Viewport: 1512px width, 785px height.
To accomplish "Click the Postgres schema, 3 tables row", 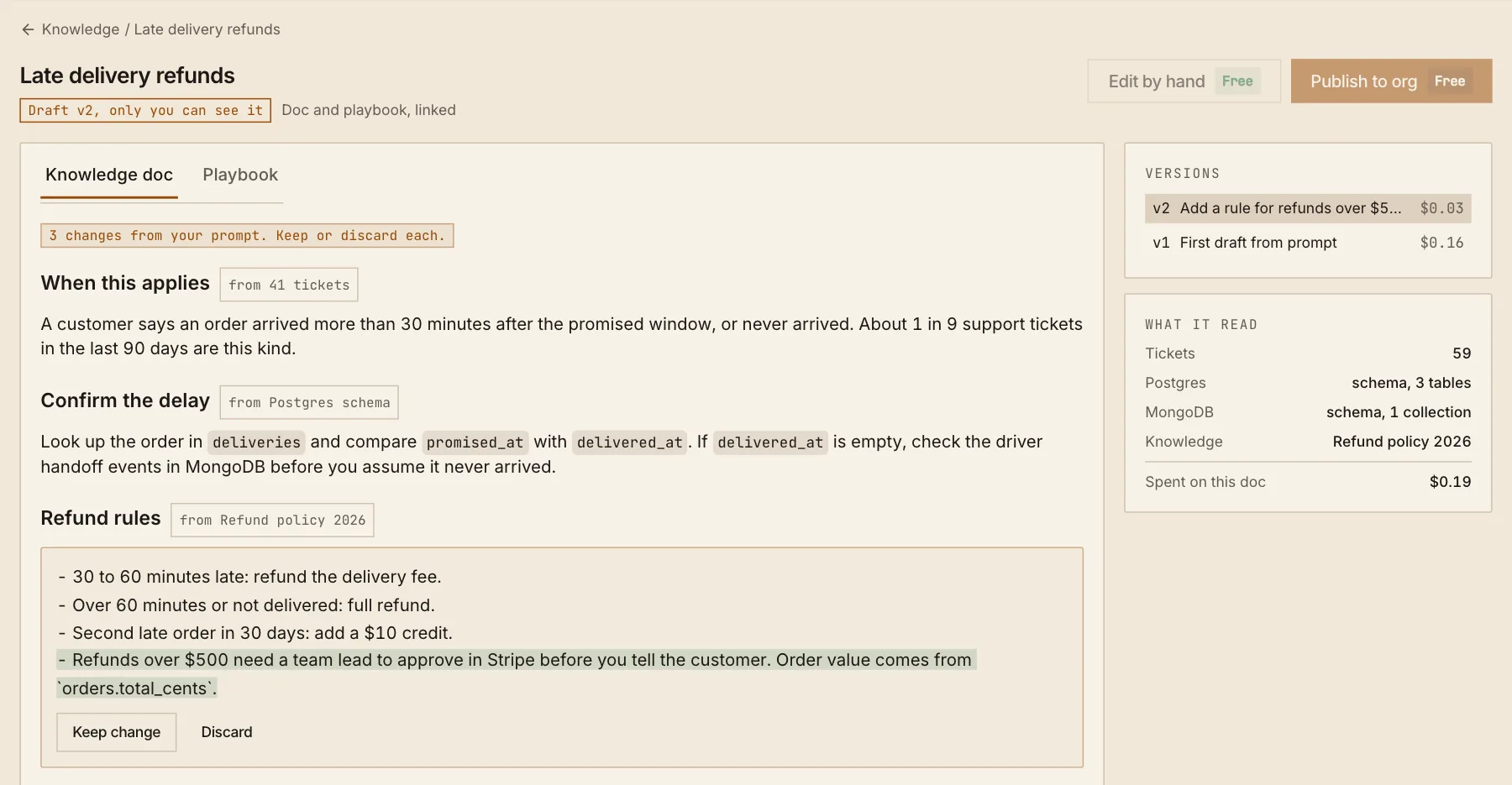I will [1308, 383].
